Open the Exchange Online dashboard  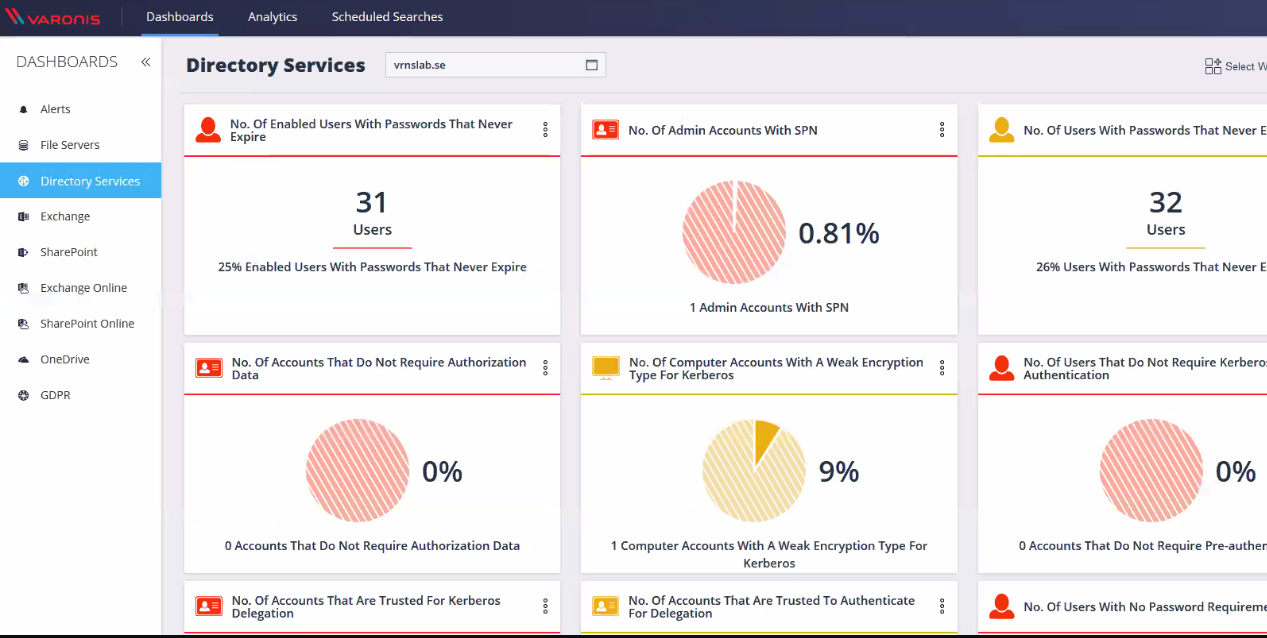click(x=80, y=288)
